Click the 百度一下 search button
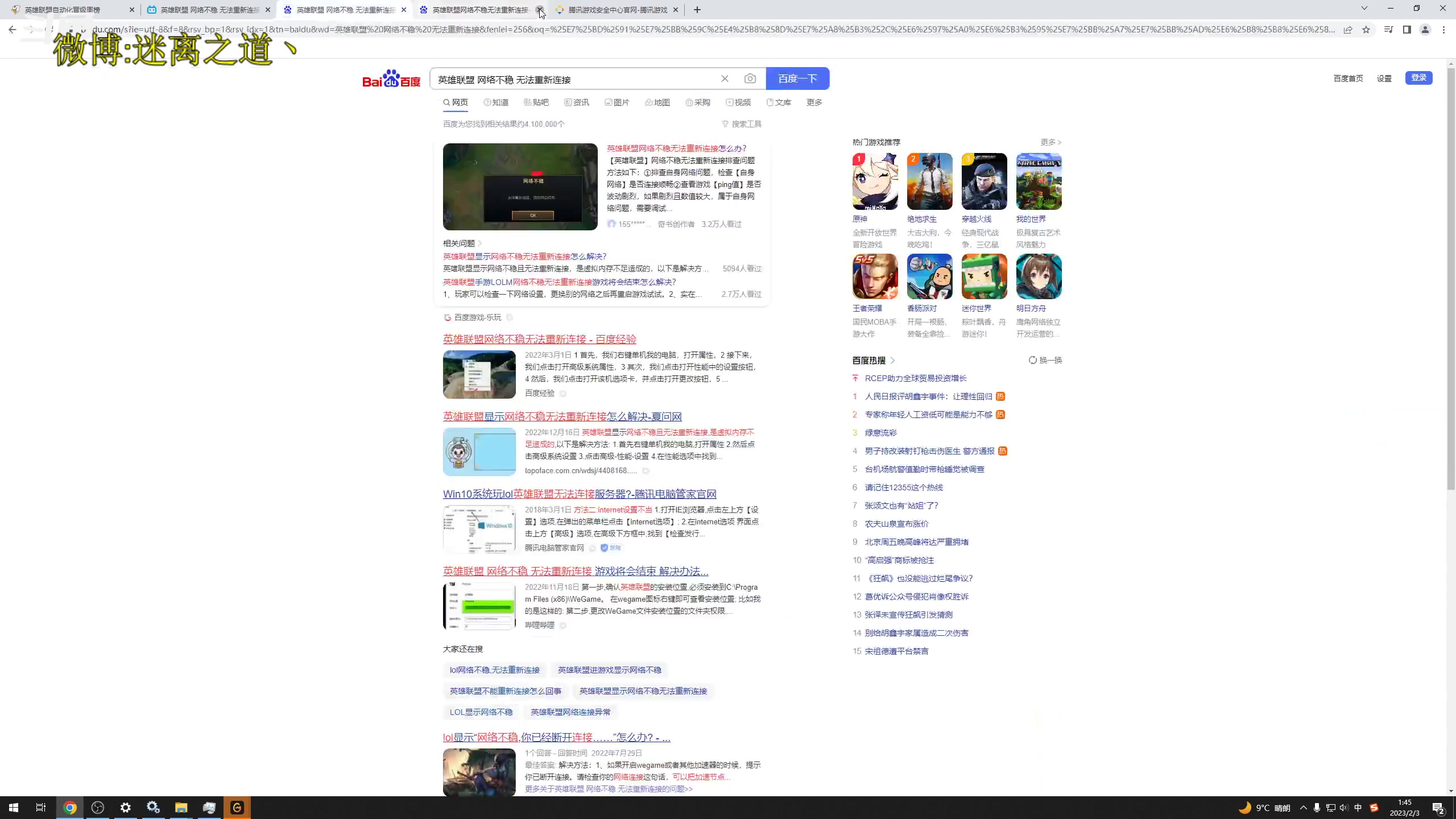 coord(797,78)
